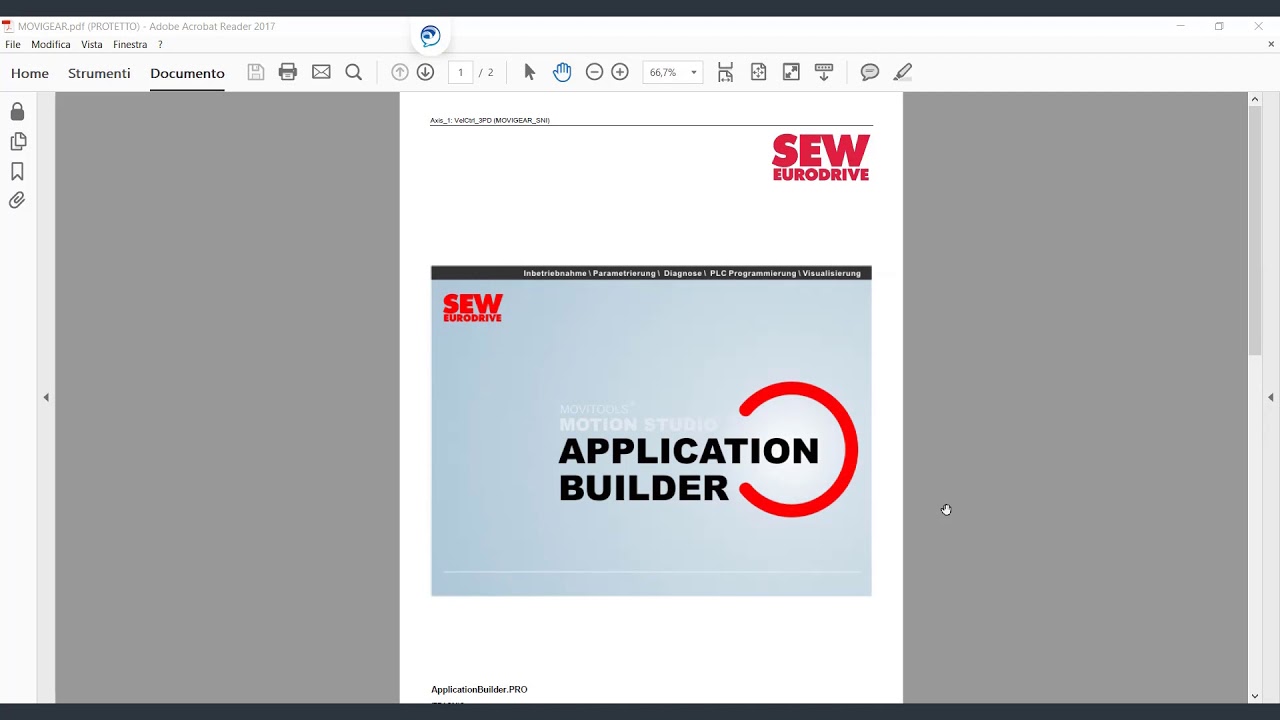
Task: Add a comment bubble icon
Action: (x=870, y=72)
